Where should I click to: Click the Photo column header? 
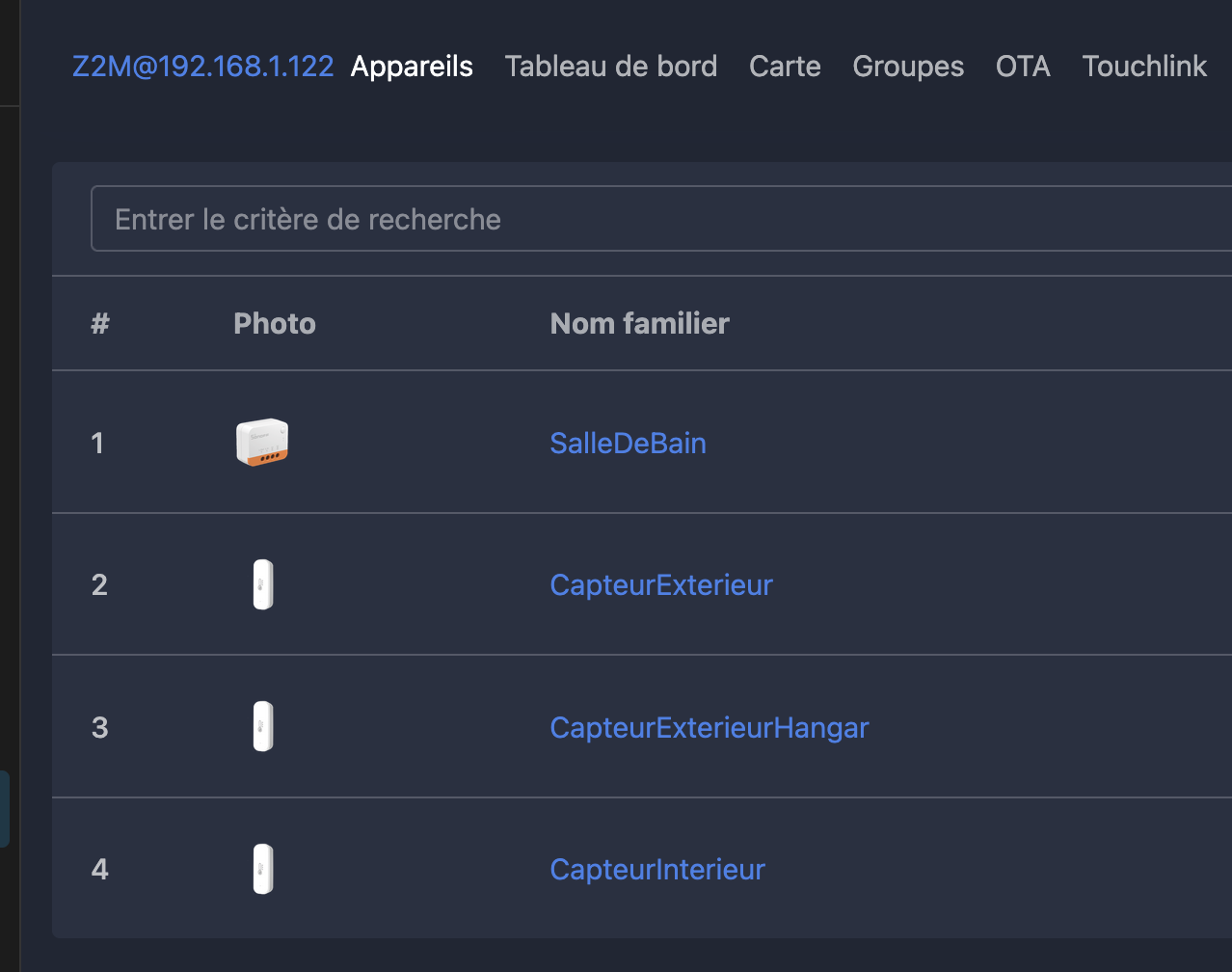(275, 323)
